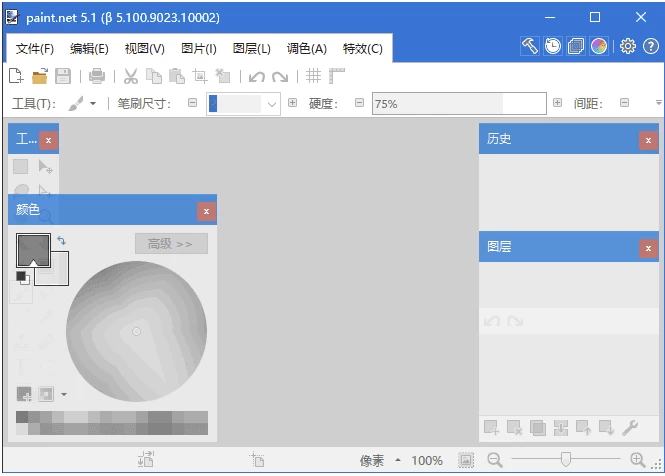The height and width of the screenshot is (476, 665).
Task: Create a new image with toolbar icon
Action: click(x=16, y=76)
